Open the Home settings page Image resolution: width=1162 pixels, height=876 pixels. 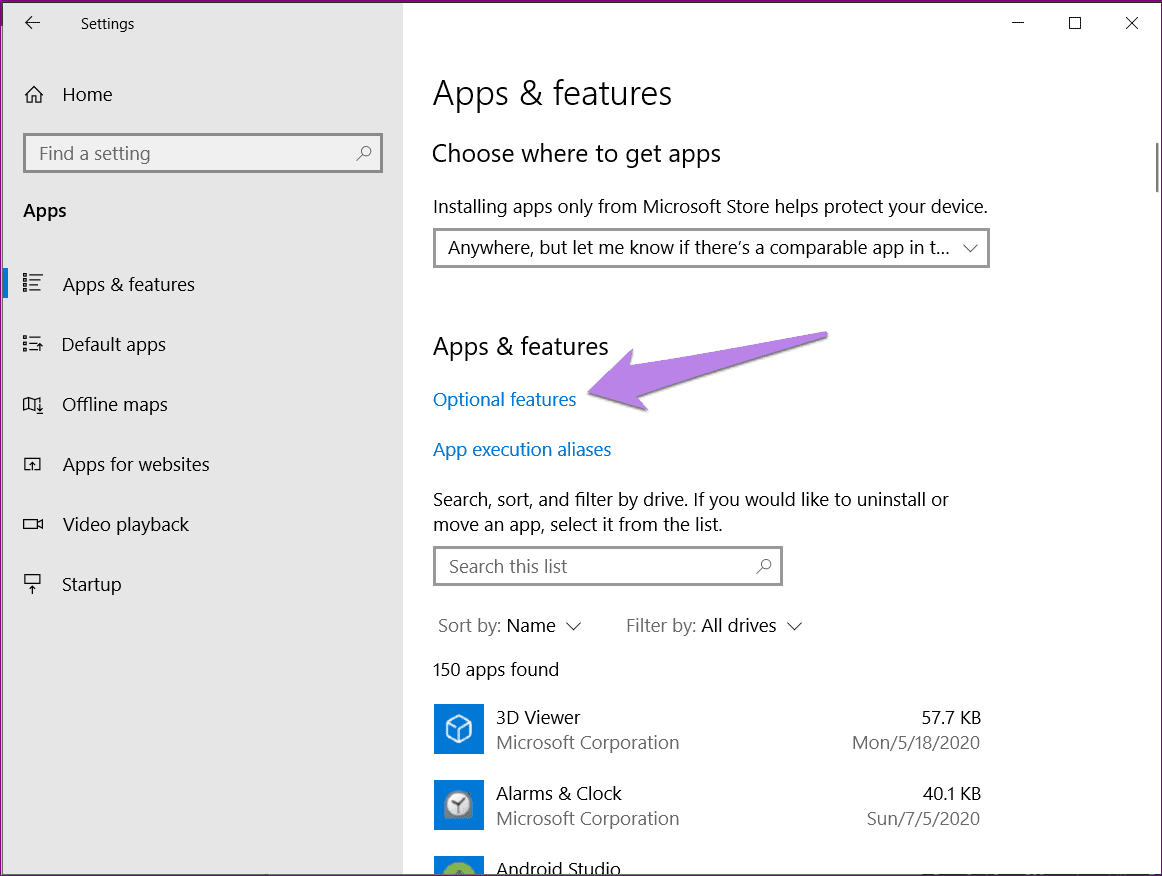pyautogui.click(x=87, y=95)
